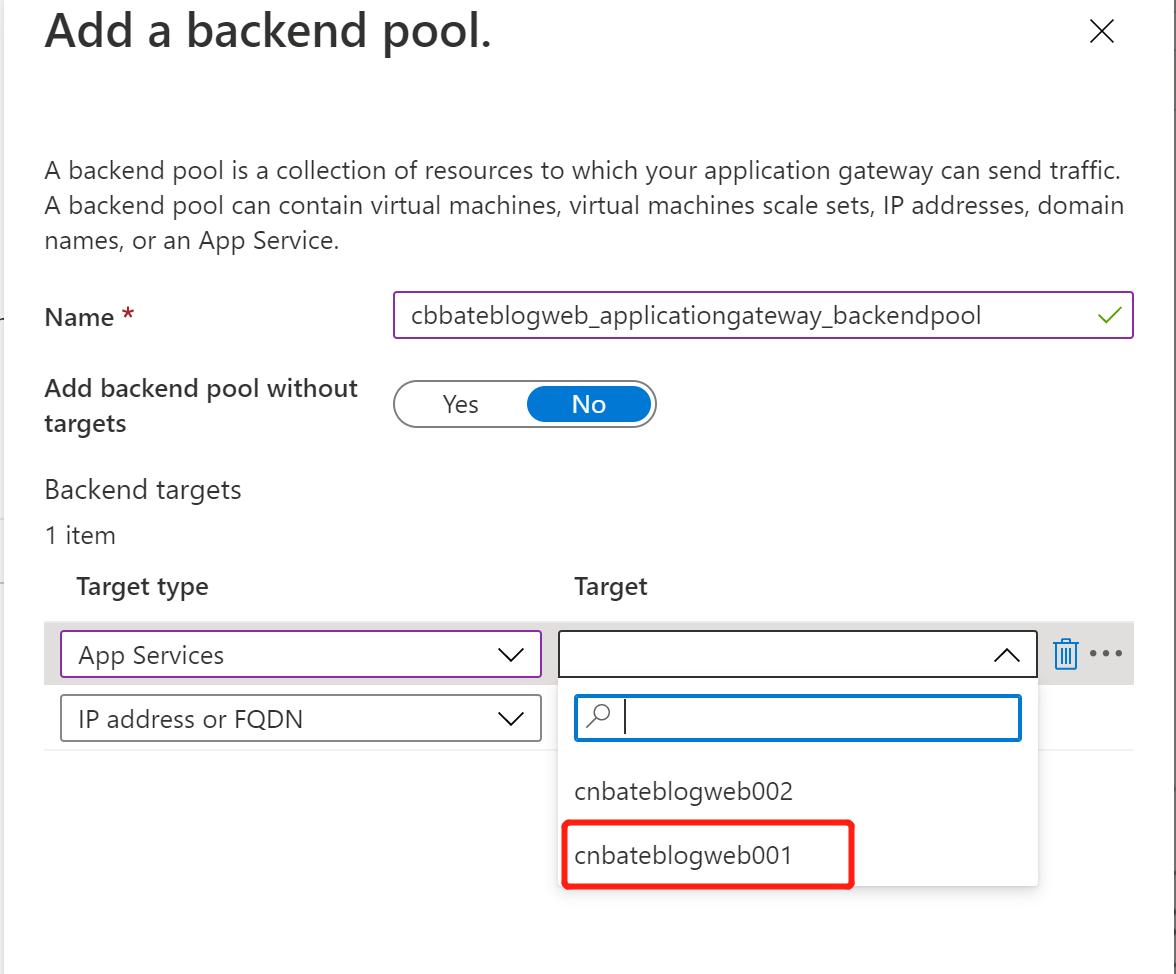Click the Backend targets section heading
This screenshot has width=1176, height=974.
coord(141,490)
